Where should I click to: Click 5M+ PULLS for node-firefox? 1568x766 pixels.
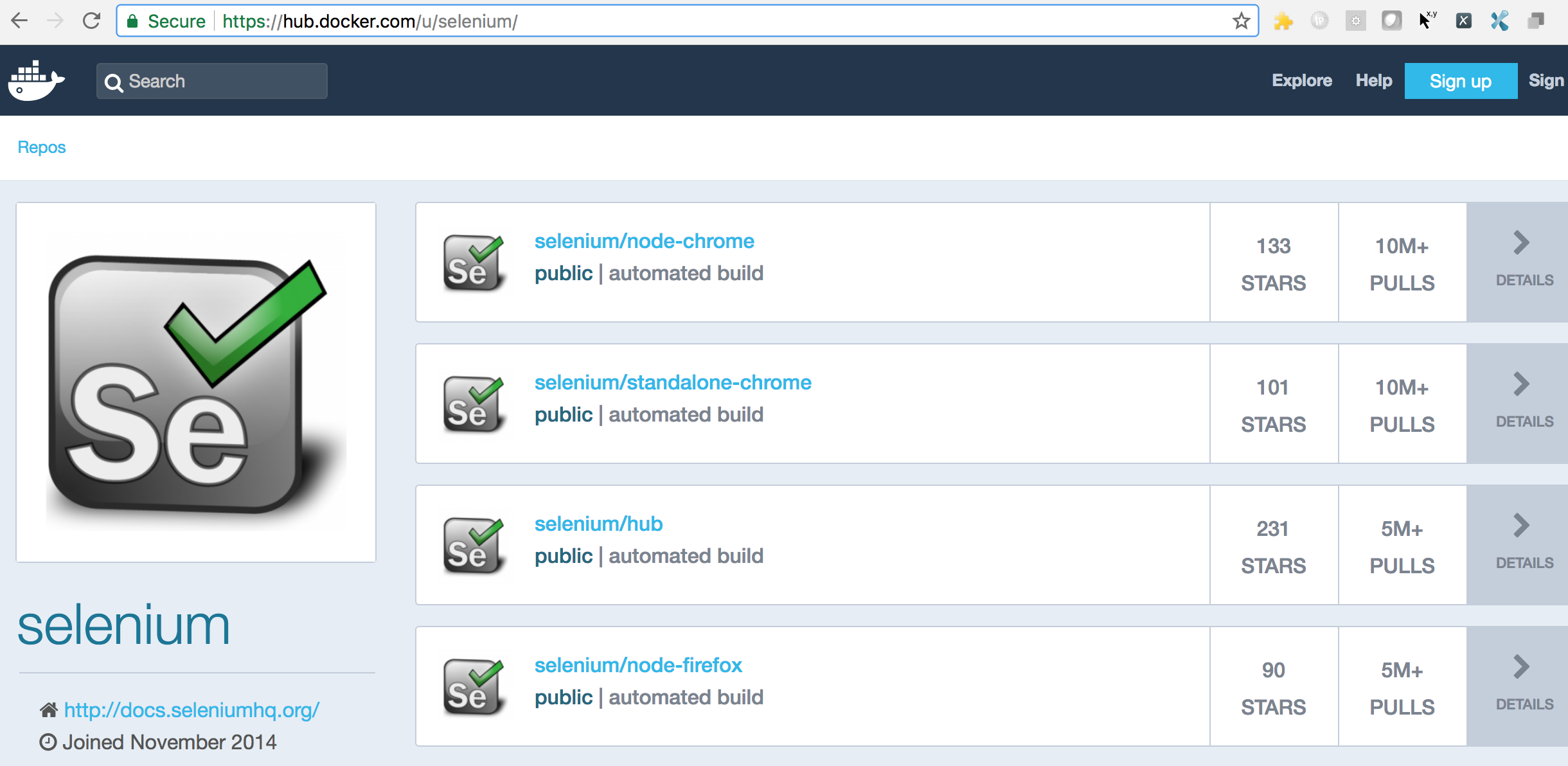pyautogui.click(x=1402, y=688)
